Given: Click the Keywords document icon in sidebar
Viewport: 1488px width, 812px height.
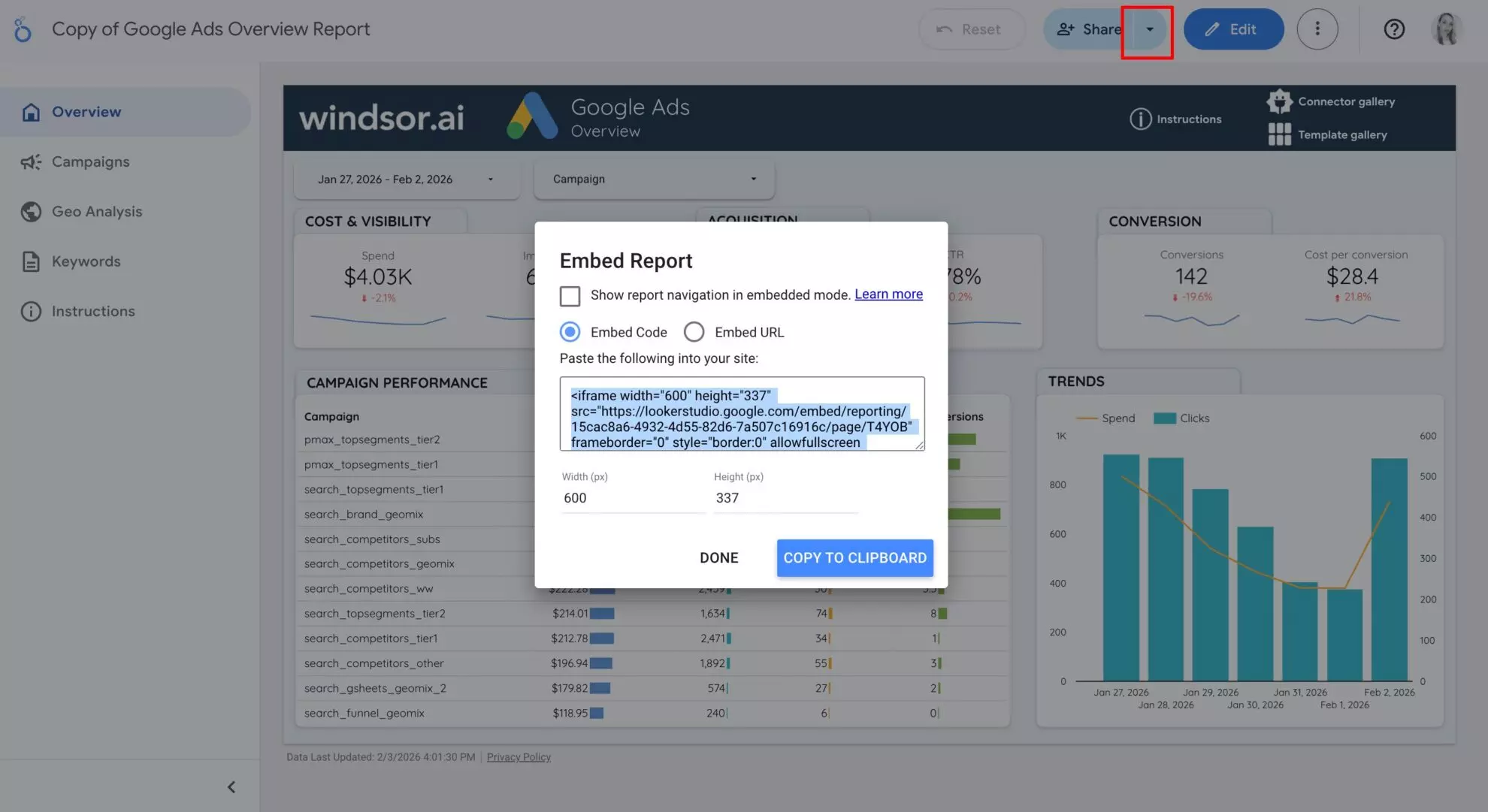Looking at the screenshot, I should (x=30, y=261).
